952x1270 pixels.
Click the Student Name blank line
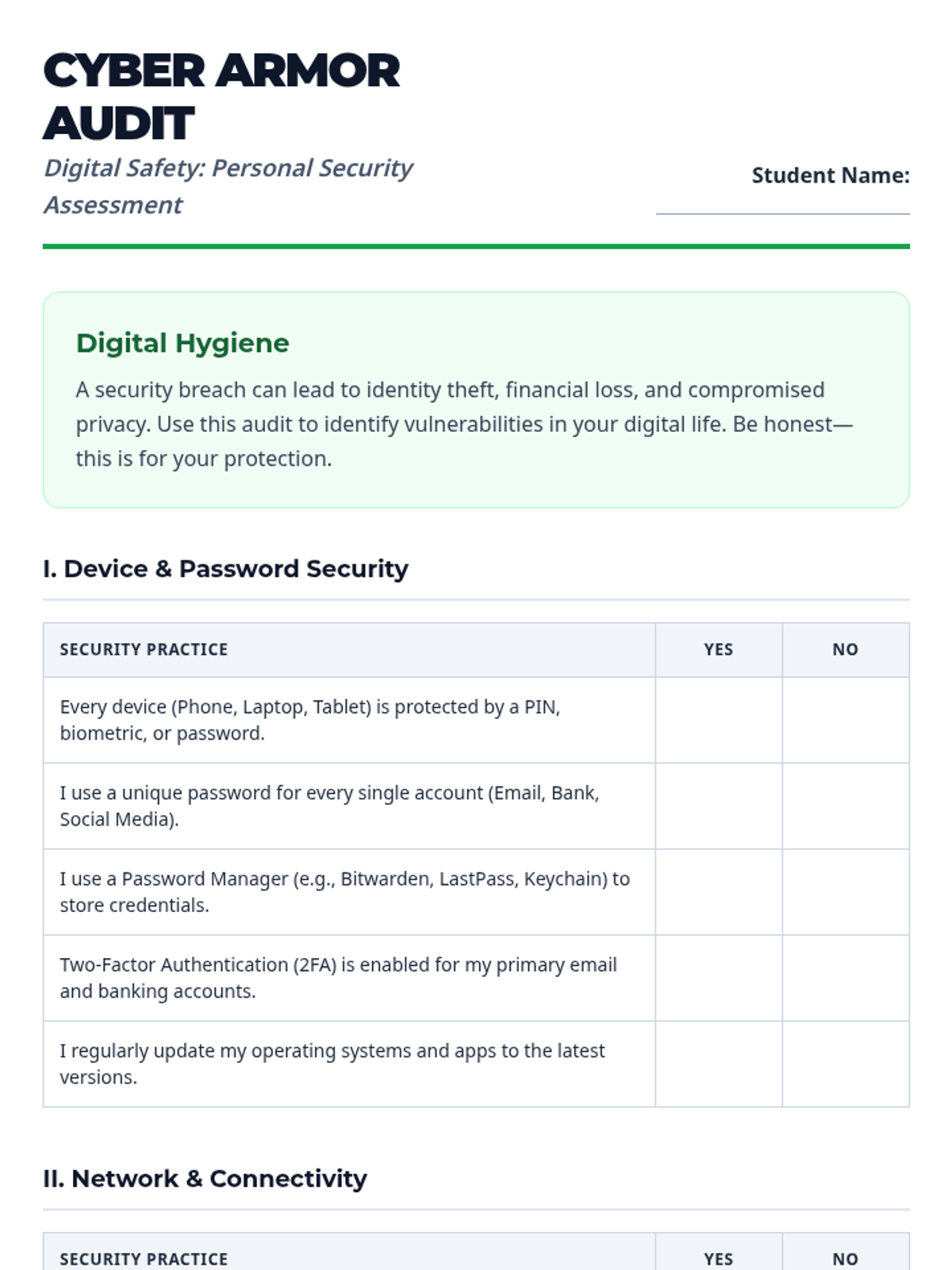[x=782, y=204]
